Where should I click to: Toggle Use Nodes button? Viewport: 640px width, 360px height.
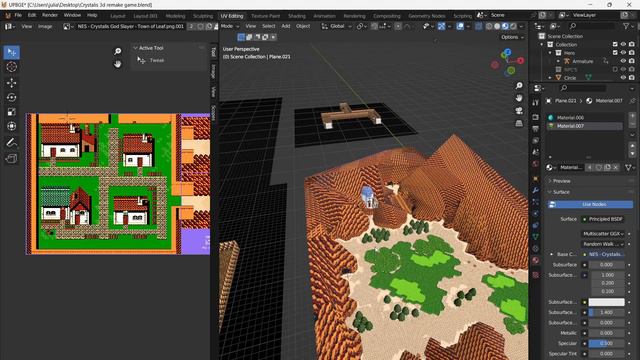click(591, 204)
